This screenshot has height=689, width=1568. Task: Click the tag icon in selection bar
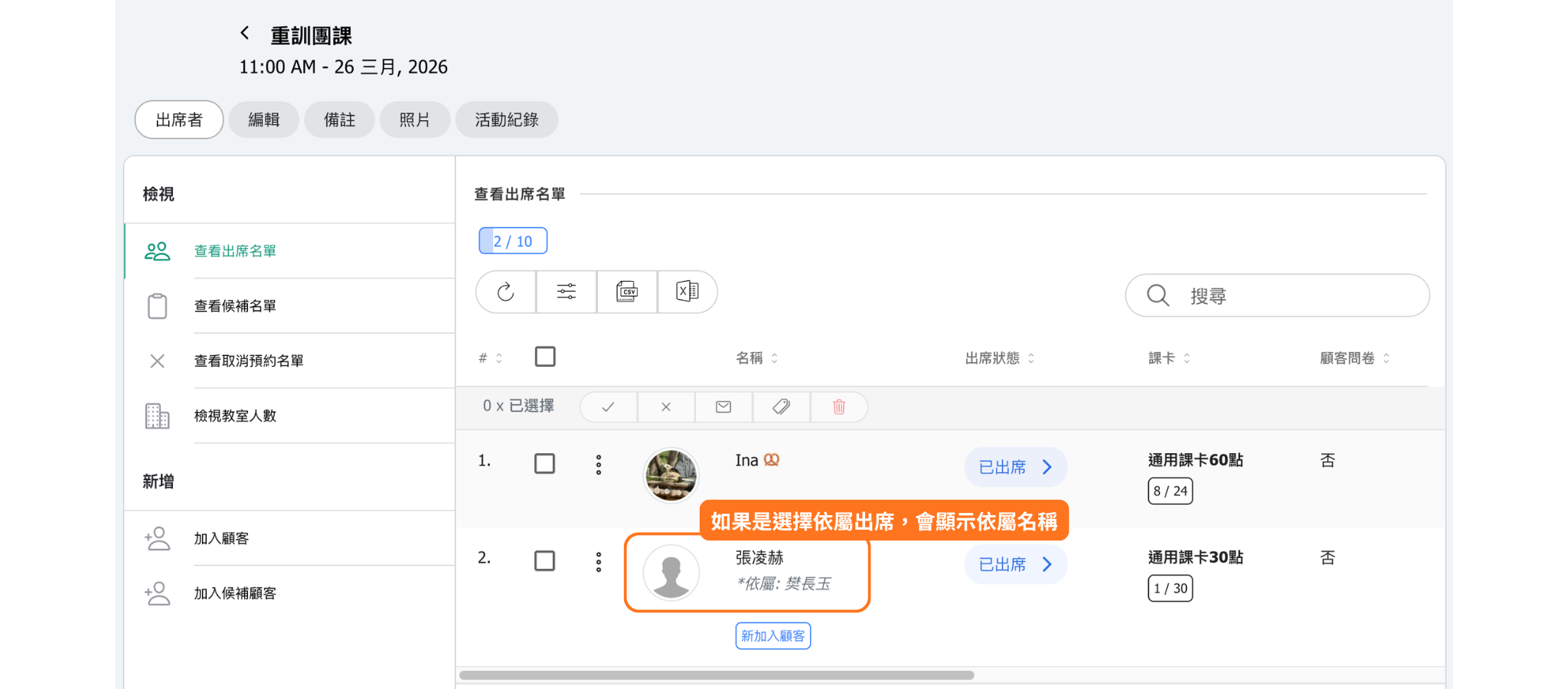tap(781, 407)
